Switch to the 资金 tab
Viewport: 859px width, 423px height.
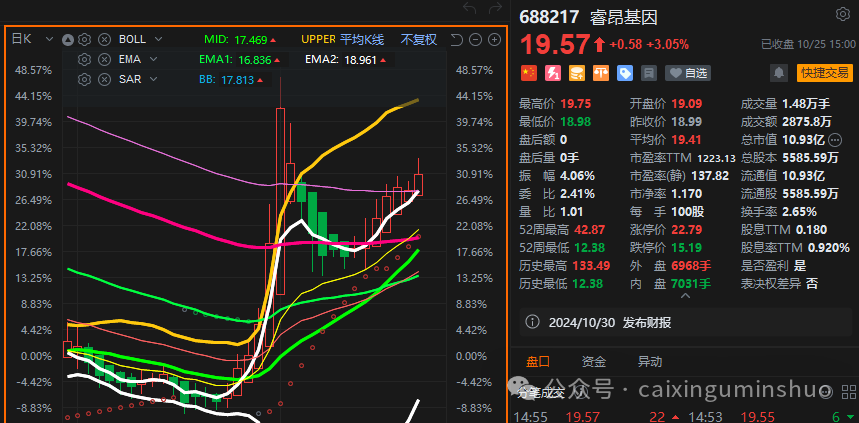click(x=594, y=362)
